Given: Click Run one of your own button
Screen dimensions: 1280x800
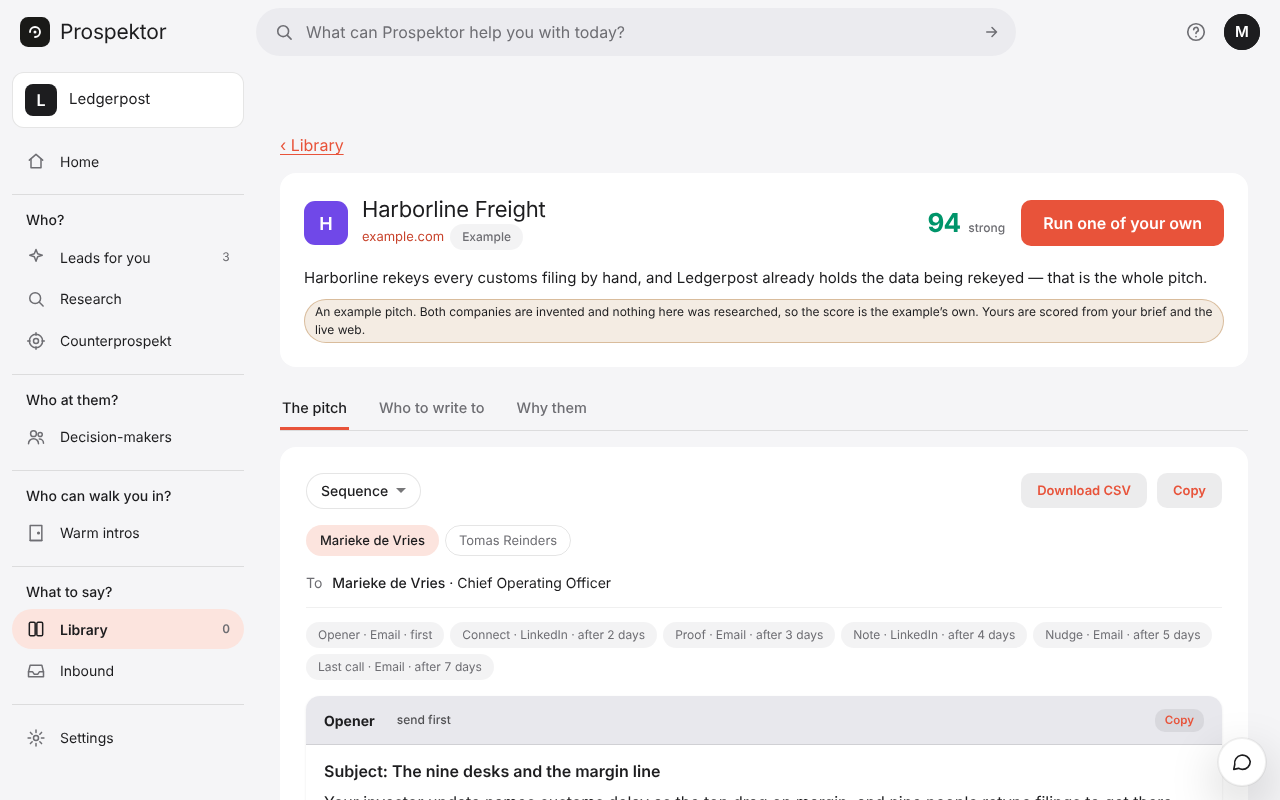Looking at the screenshot, I should [1122, 223].
